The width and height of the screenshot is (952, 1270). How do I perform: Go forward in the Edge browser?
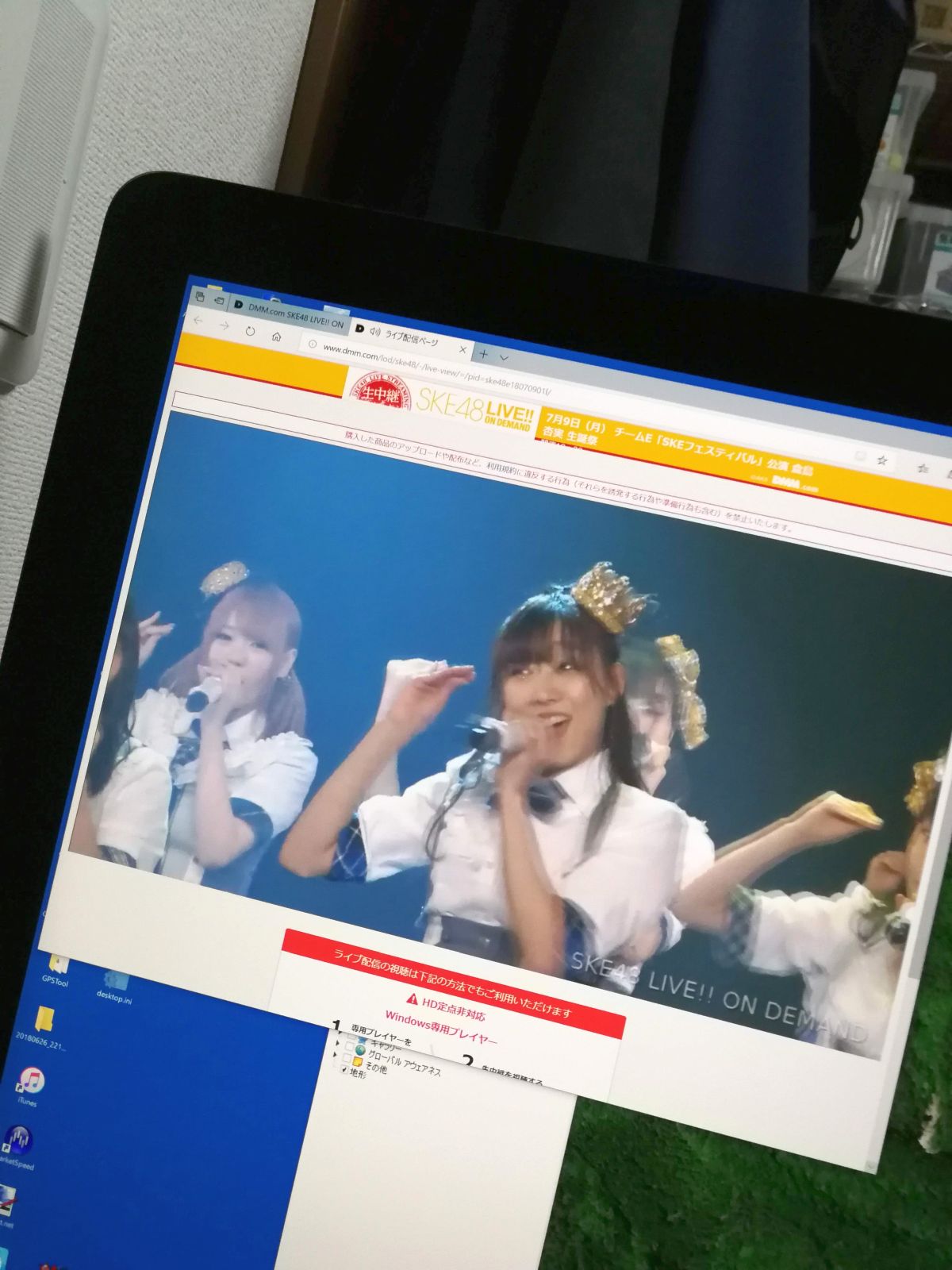coord(225,325)
